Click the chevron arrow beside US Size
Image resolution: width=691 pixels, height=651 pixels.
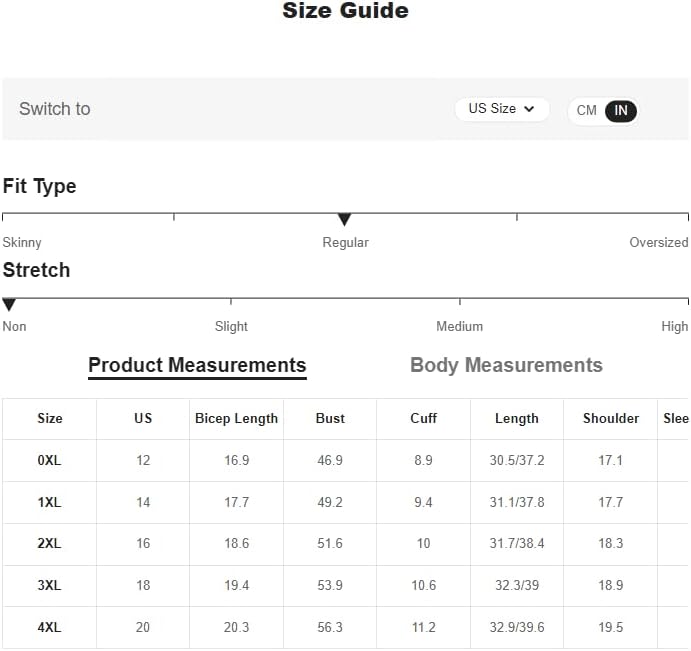[x=529, y=109]
